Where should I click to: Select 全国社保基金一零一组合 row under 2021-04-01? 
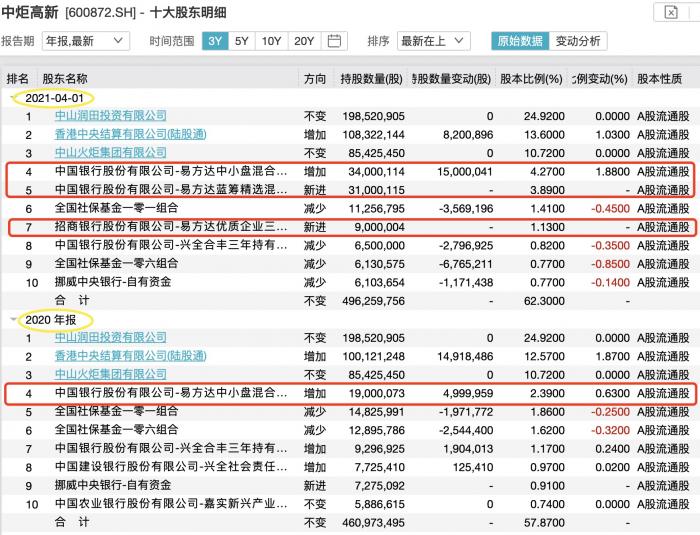350,208
